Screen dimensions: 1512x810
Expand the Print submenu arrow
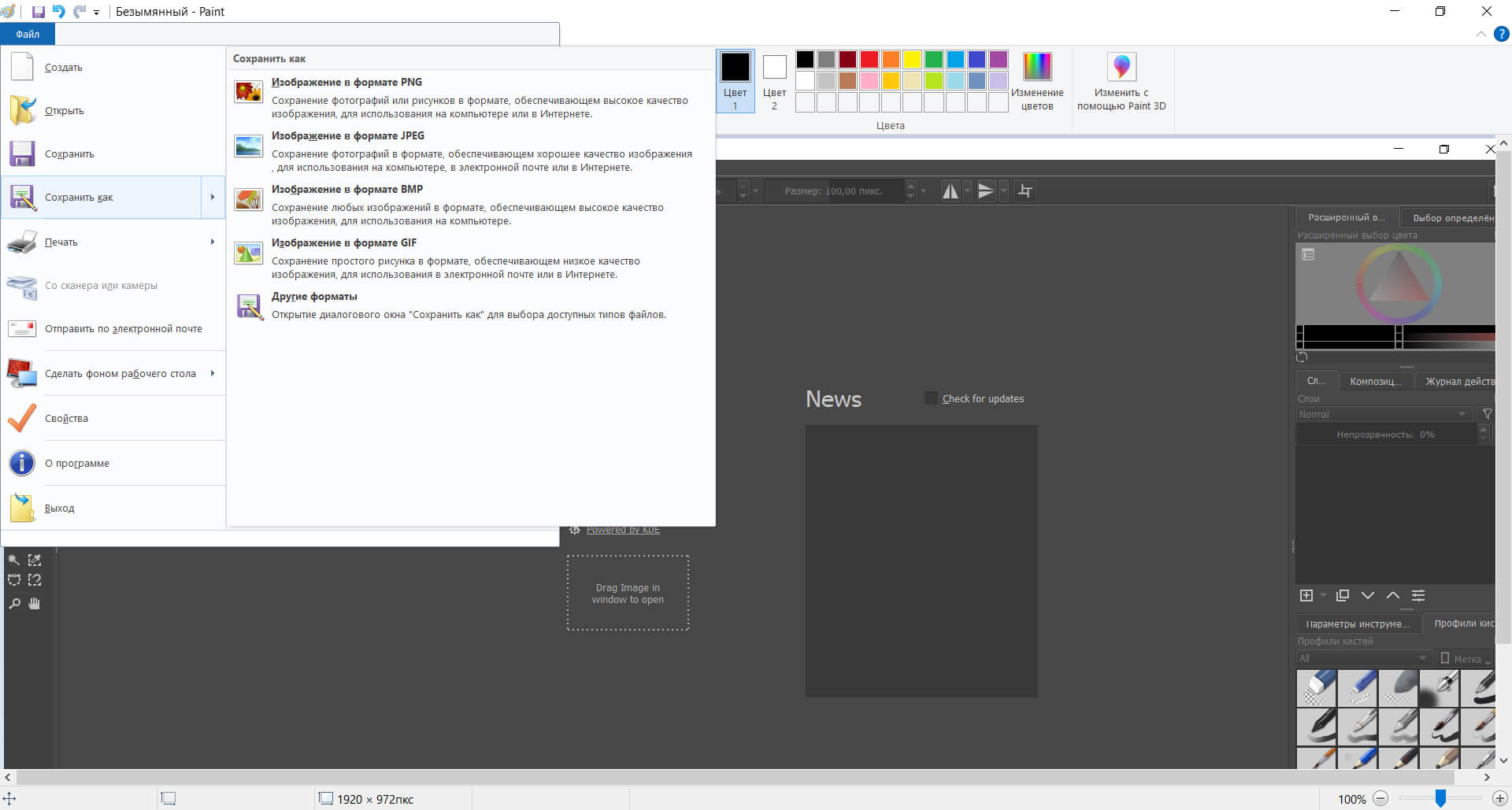213,242
